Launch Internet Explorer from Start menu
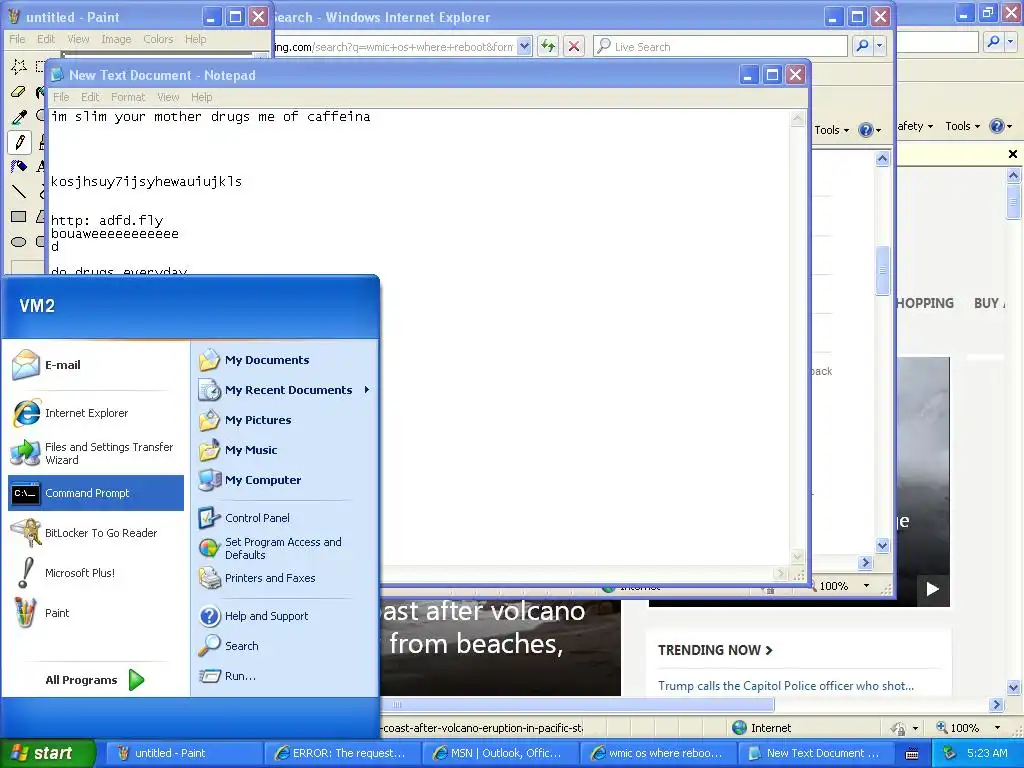 pos(95,413)
